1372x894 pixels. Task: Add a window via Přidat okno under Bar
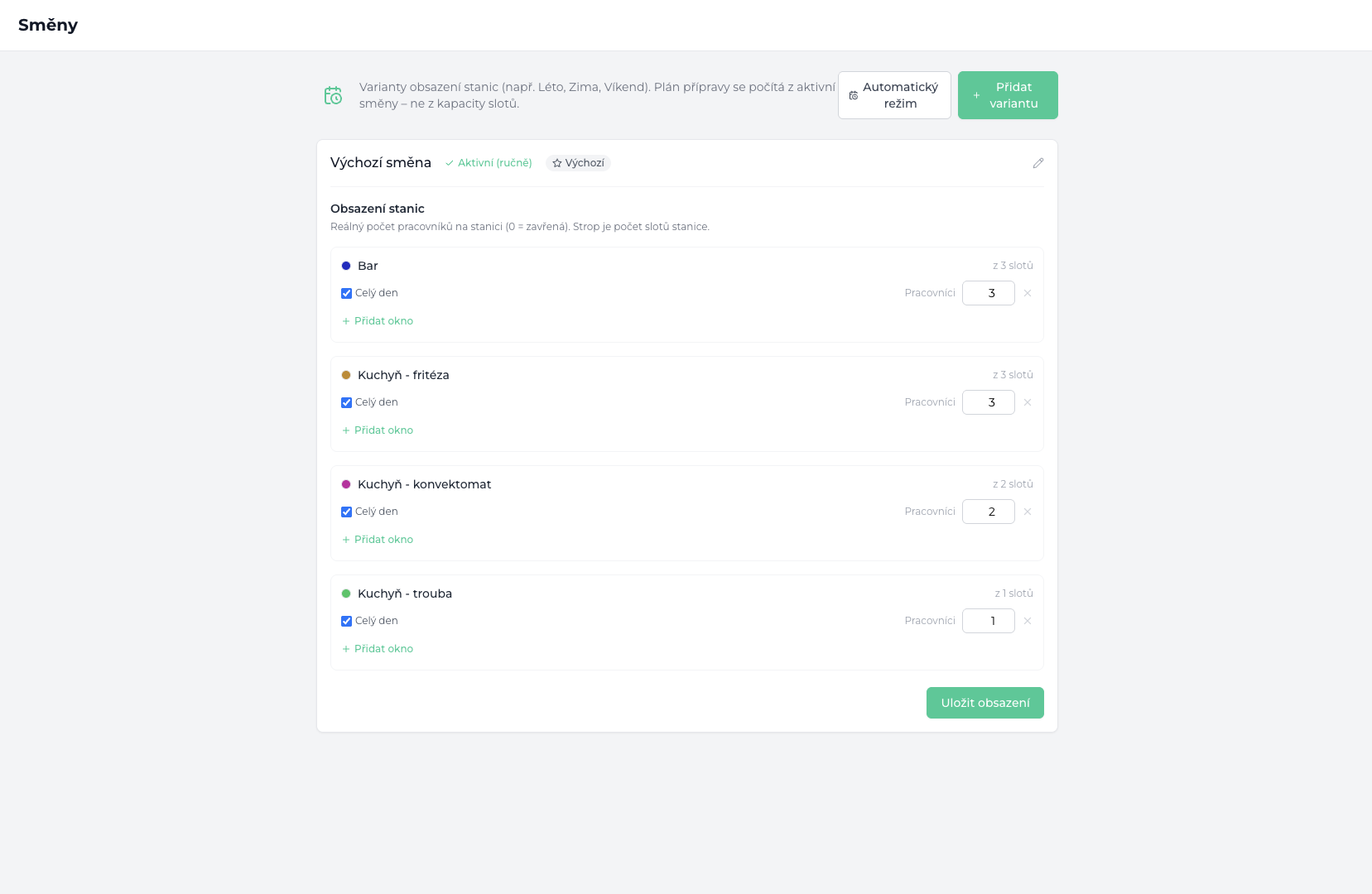click(378, 321)
